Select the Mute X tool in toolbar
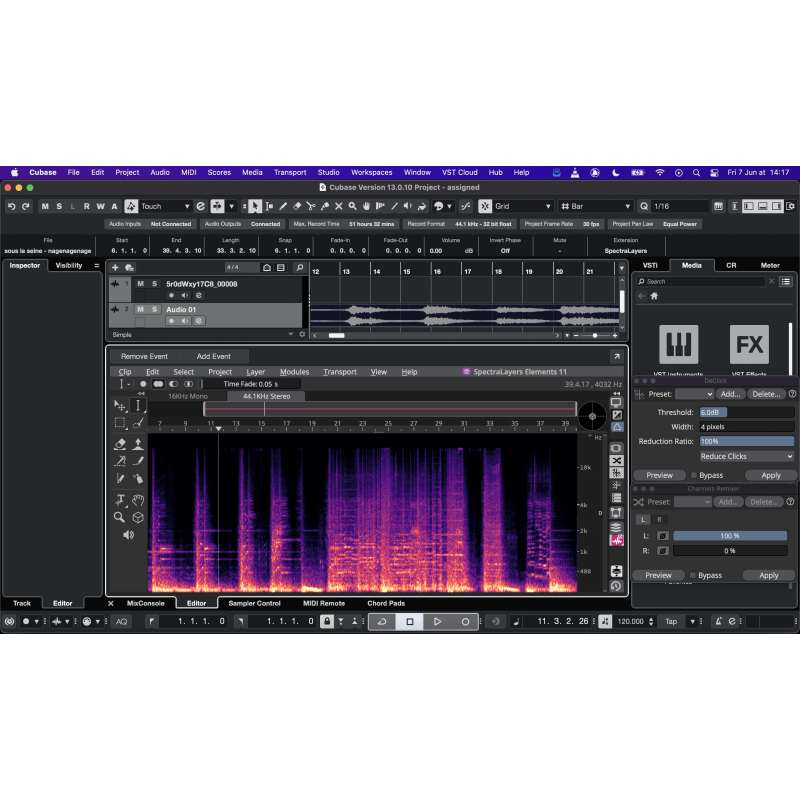The width and height of the screenshot is (800, 800). 338,206
